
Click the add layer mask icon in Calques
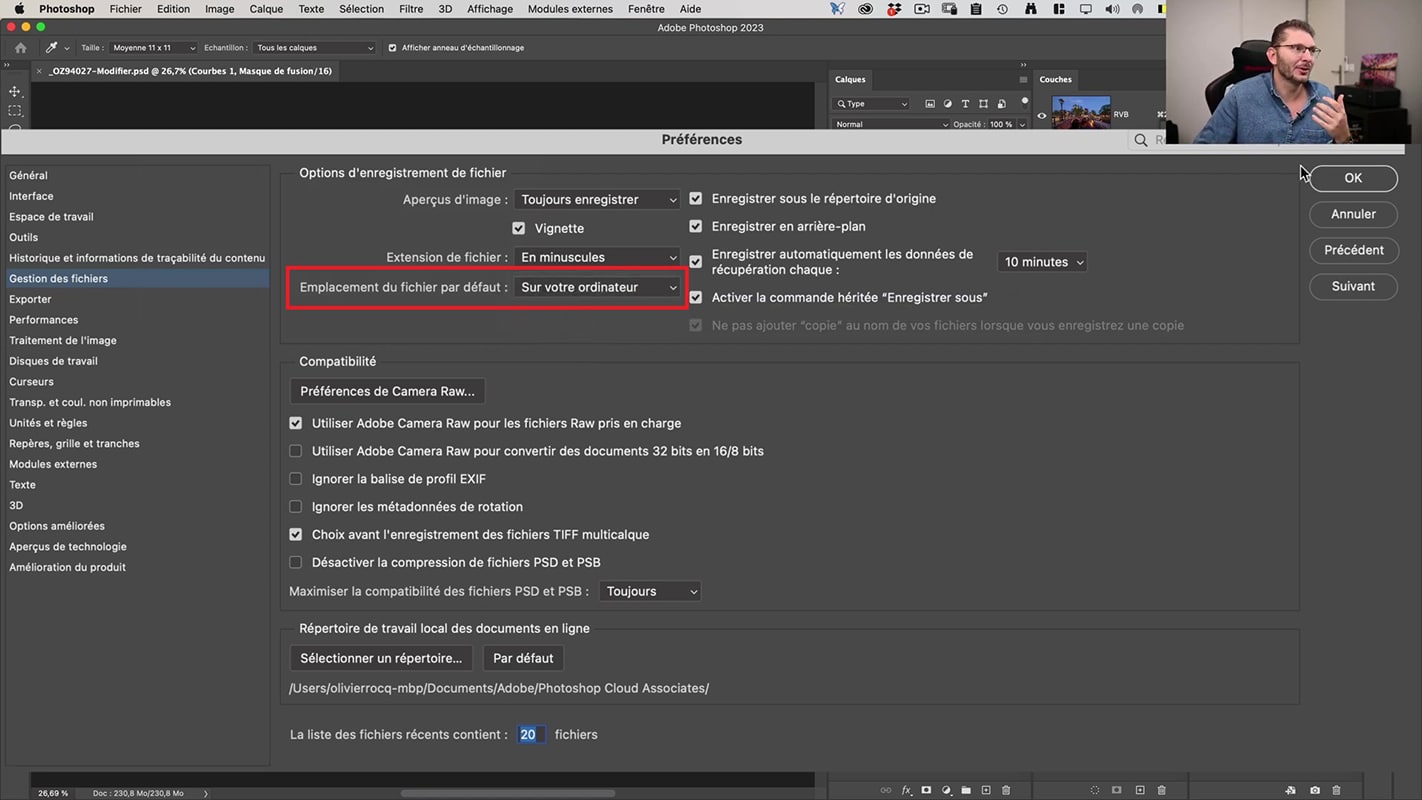(x=926, y=790)
